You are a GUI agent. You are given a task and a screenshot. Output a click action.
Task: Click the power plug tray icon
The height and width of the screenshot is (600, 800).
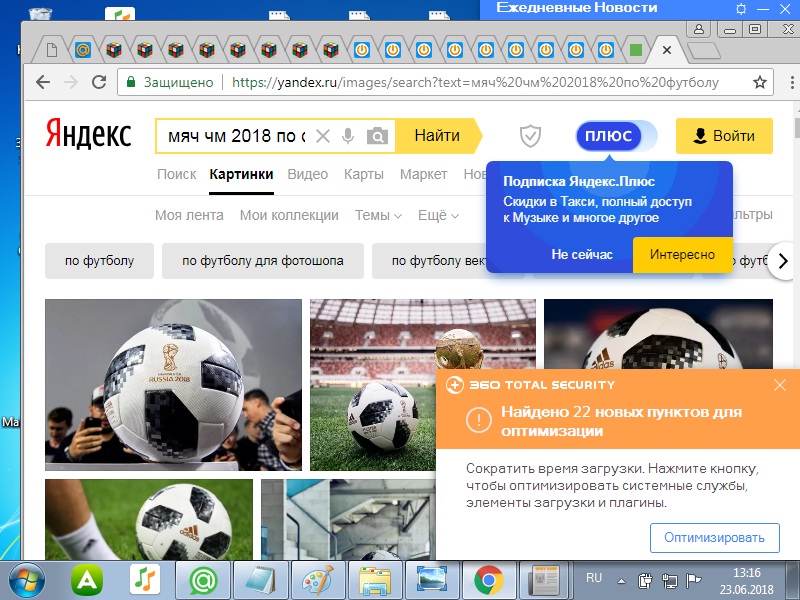click(645, 580)
